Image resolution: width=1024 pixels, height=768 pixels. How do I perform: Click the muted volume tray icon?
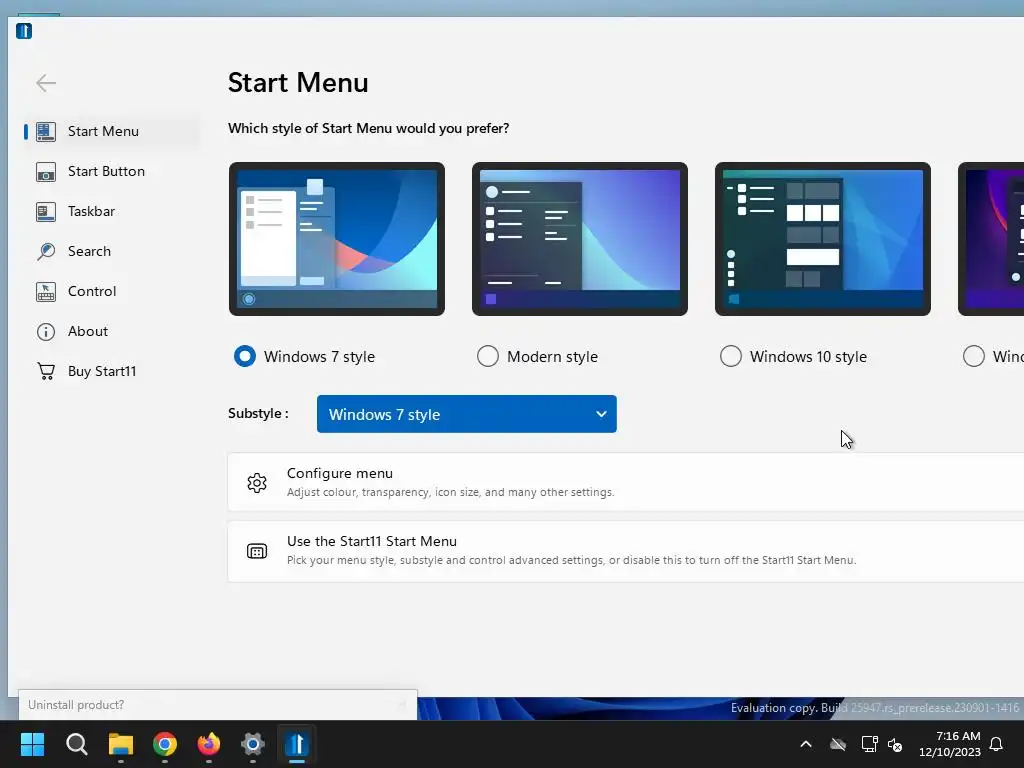click(x=895, y=744)
